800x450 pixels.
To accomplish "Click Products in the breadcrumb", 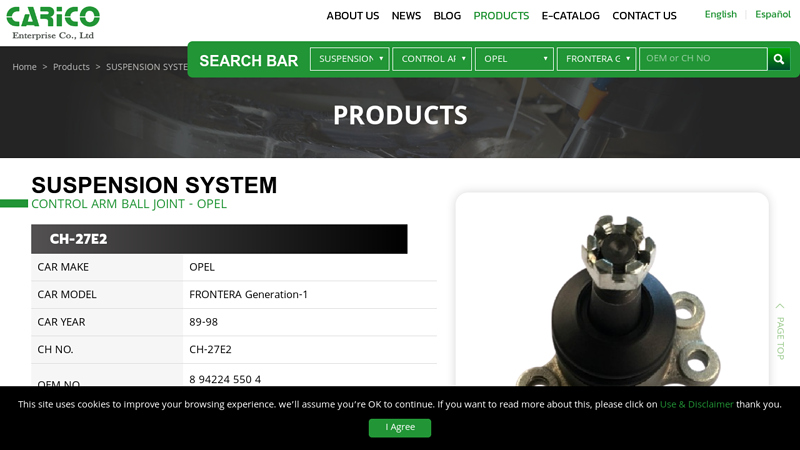I will tap(71, 67).
